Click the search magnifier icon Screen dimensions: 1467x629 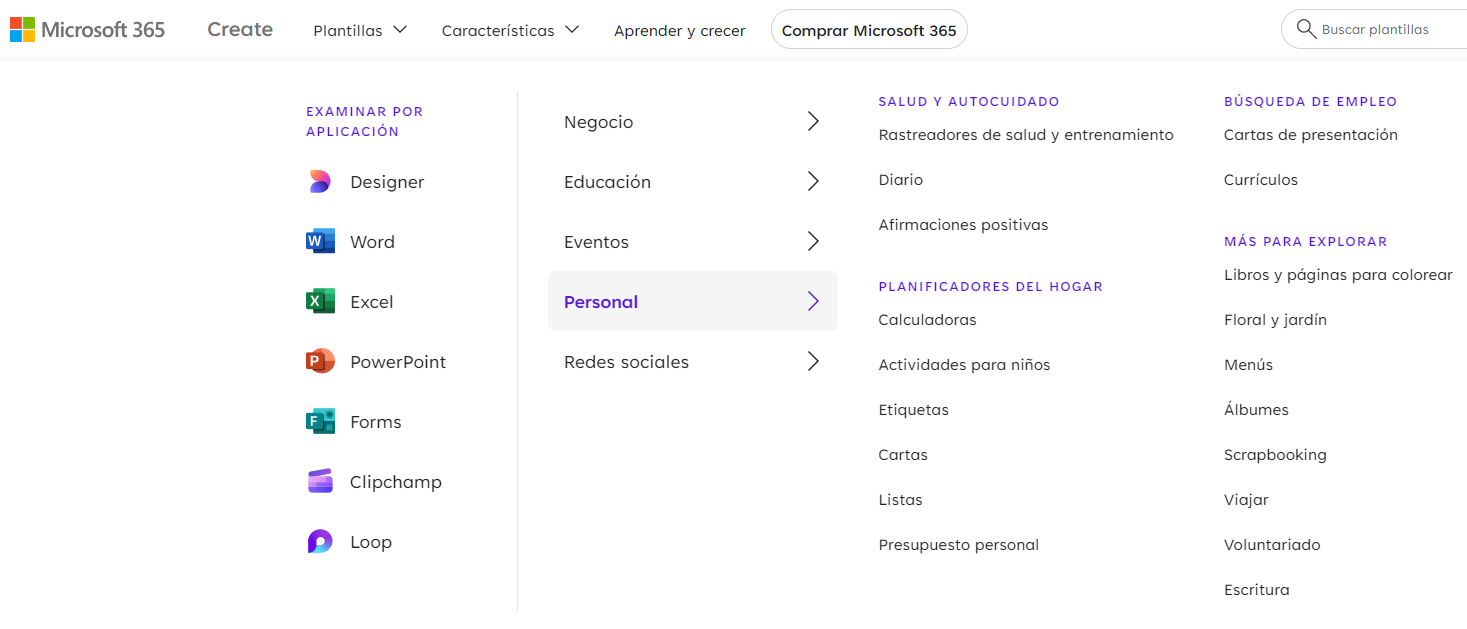[1306, 29]
